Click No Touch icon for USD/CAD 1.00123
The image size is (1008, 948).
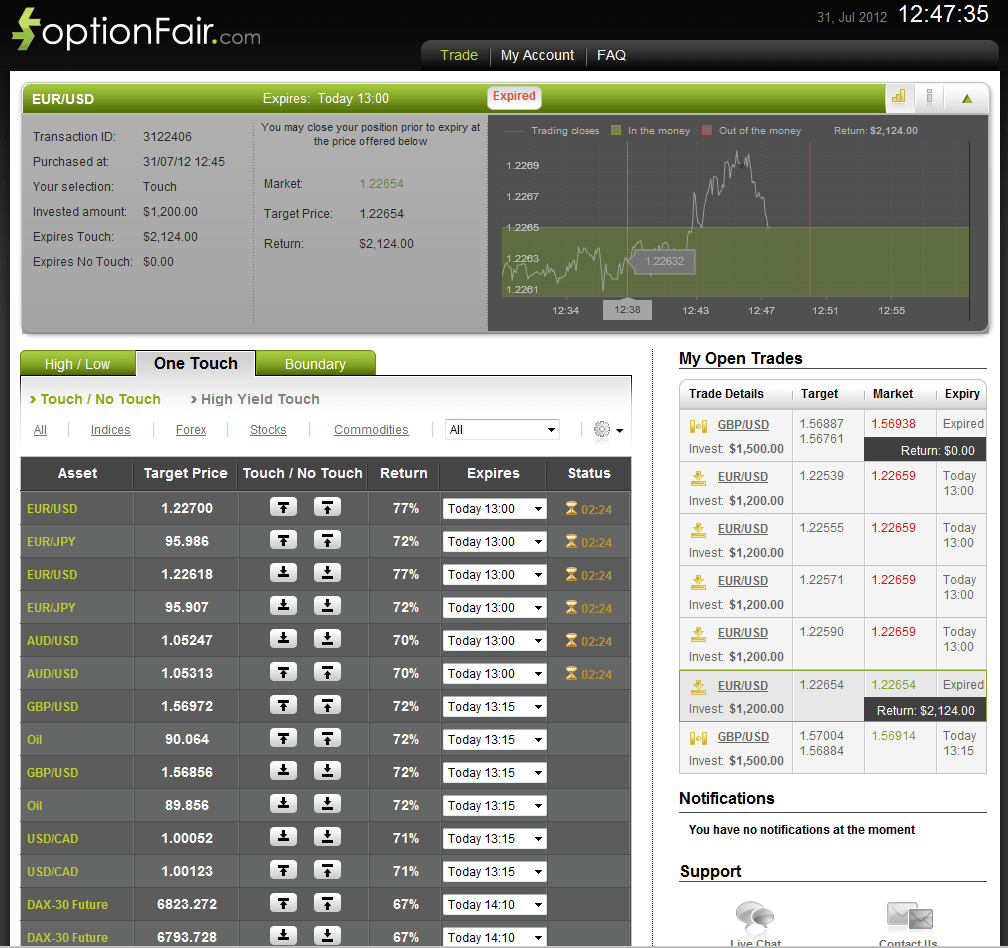(327, 871)
